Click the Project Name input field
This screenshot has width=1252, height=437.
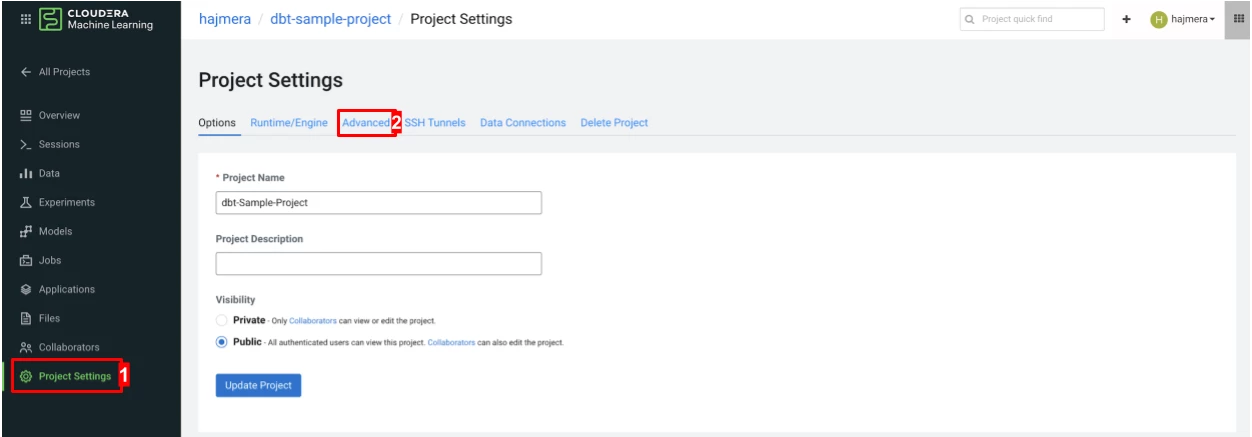tap(378, 203)
